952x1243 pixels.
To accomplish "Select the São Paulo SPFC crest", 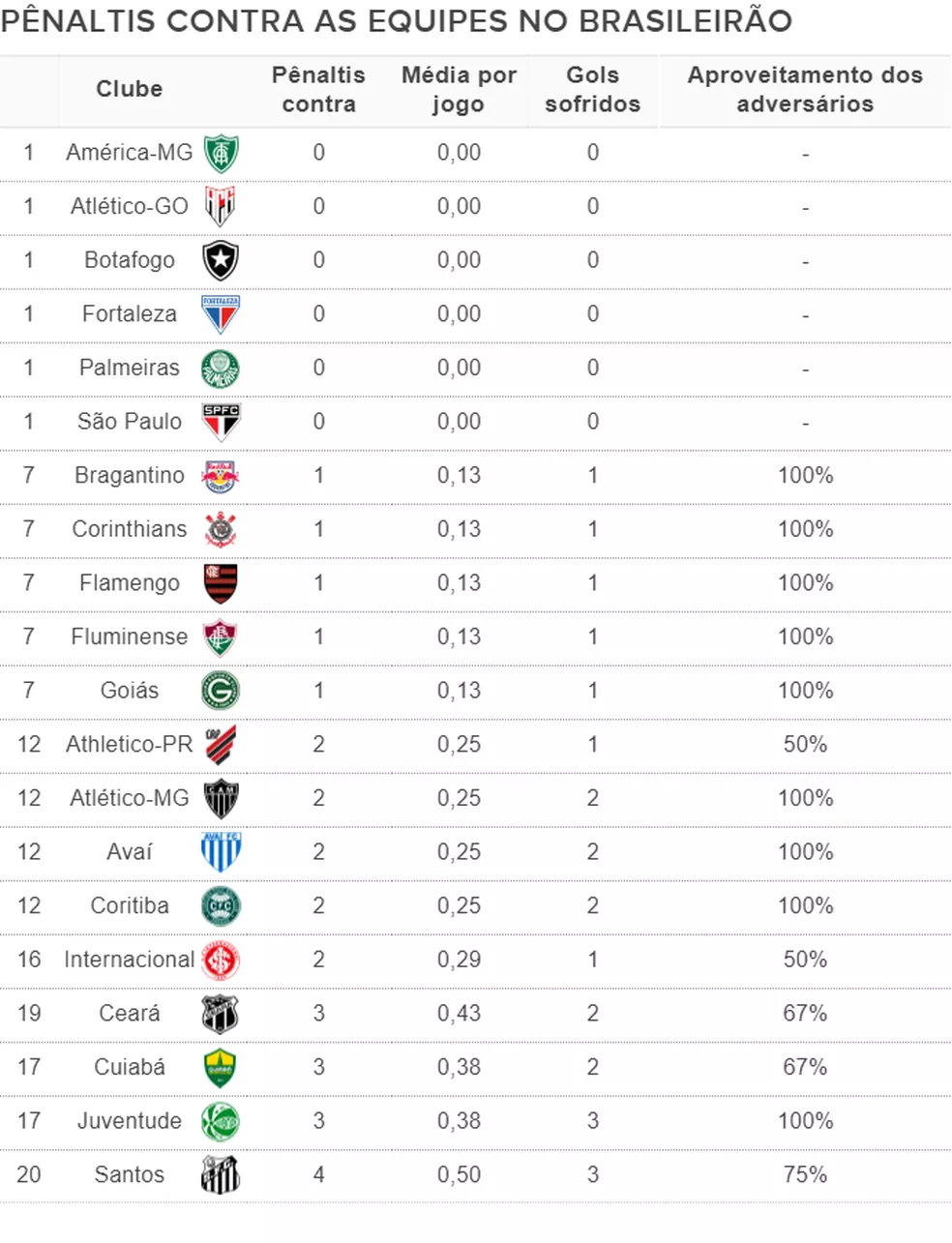I will [221, 422].
